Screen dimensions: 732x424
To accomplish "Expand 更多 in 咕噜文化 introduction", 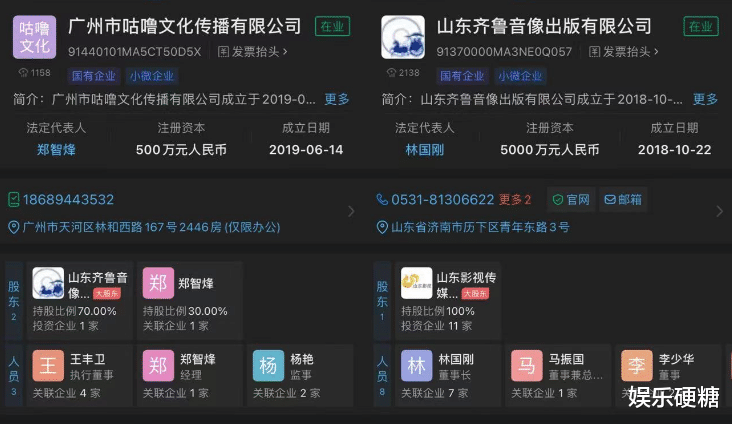I will point(337,99).
